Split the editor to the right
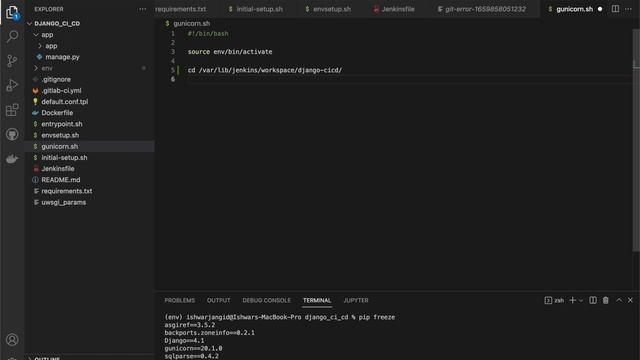 pyautogui.click(x=615, y=9)
